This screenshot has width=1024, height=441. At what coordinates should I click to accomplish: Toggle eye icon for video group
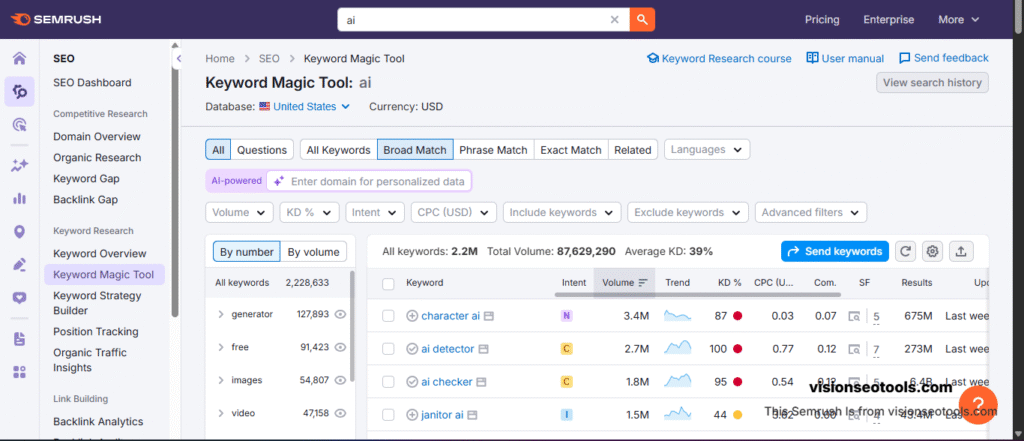[340, 413]
